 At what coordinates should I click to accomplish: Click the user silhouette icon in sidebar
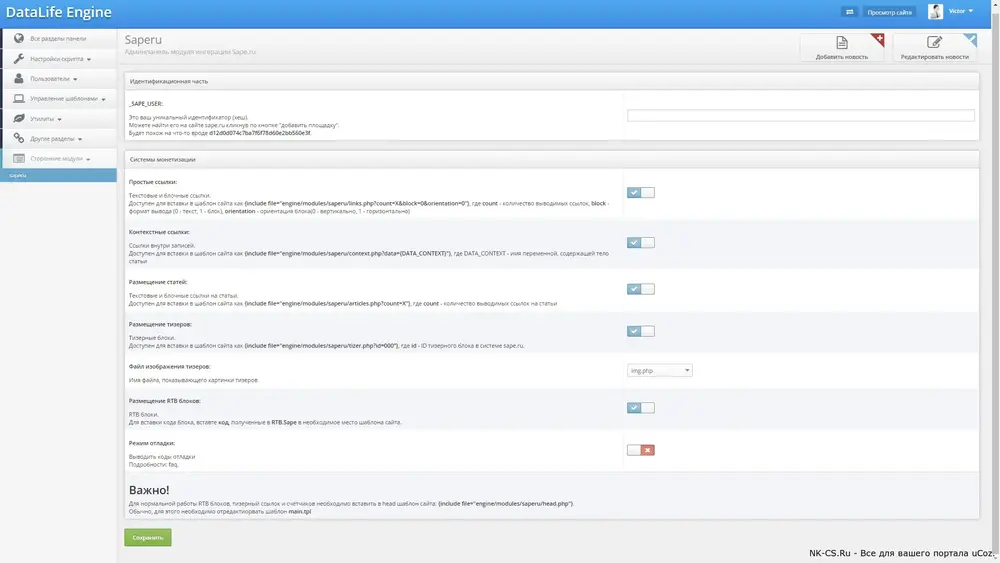(18, 78)
